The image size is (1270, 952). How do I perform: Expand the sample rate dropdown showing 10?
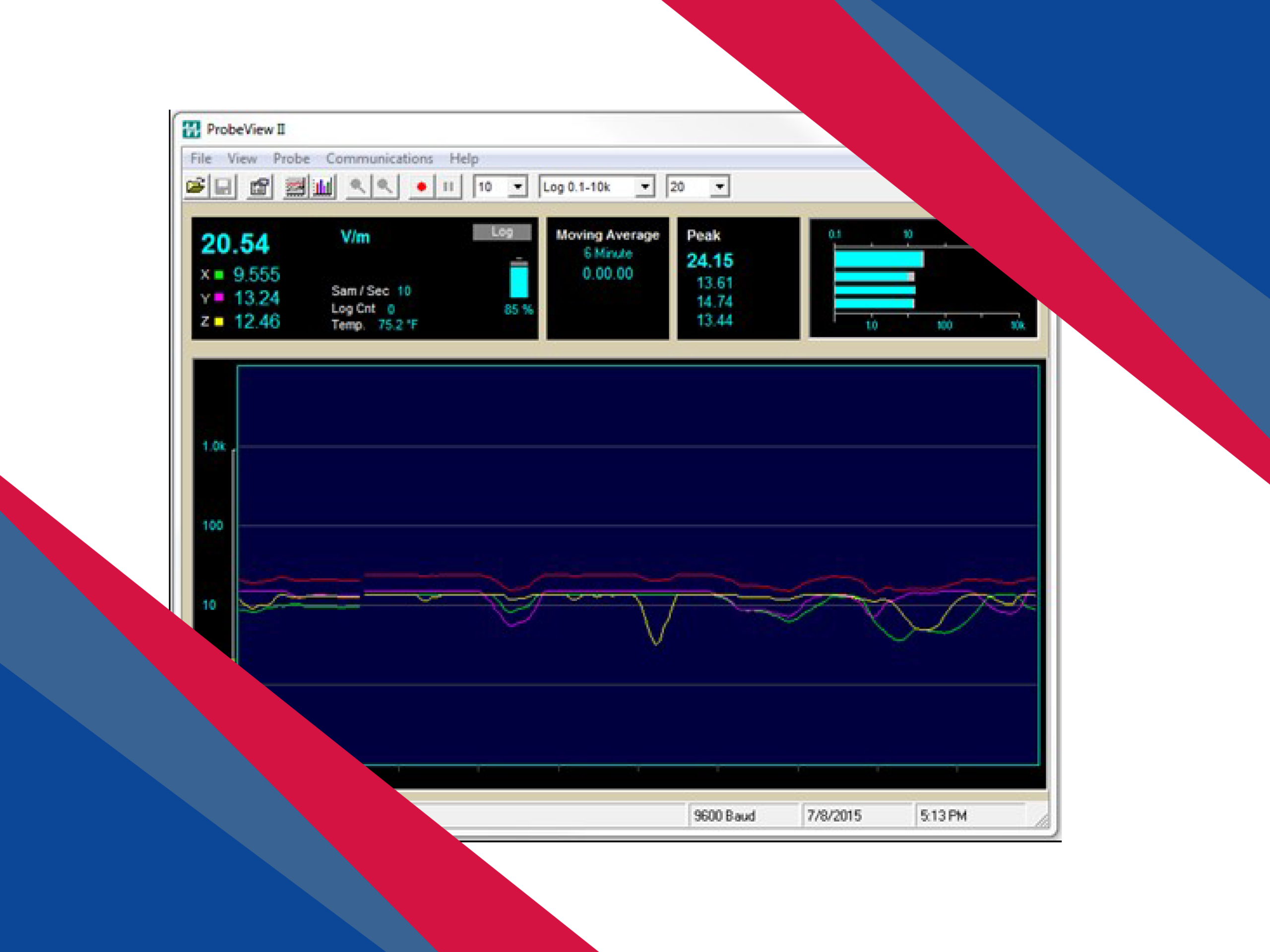pyautogui.click(x=517, y=187)
